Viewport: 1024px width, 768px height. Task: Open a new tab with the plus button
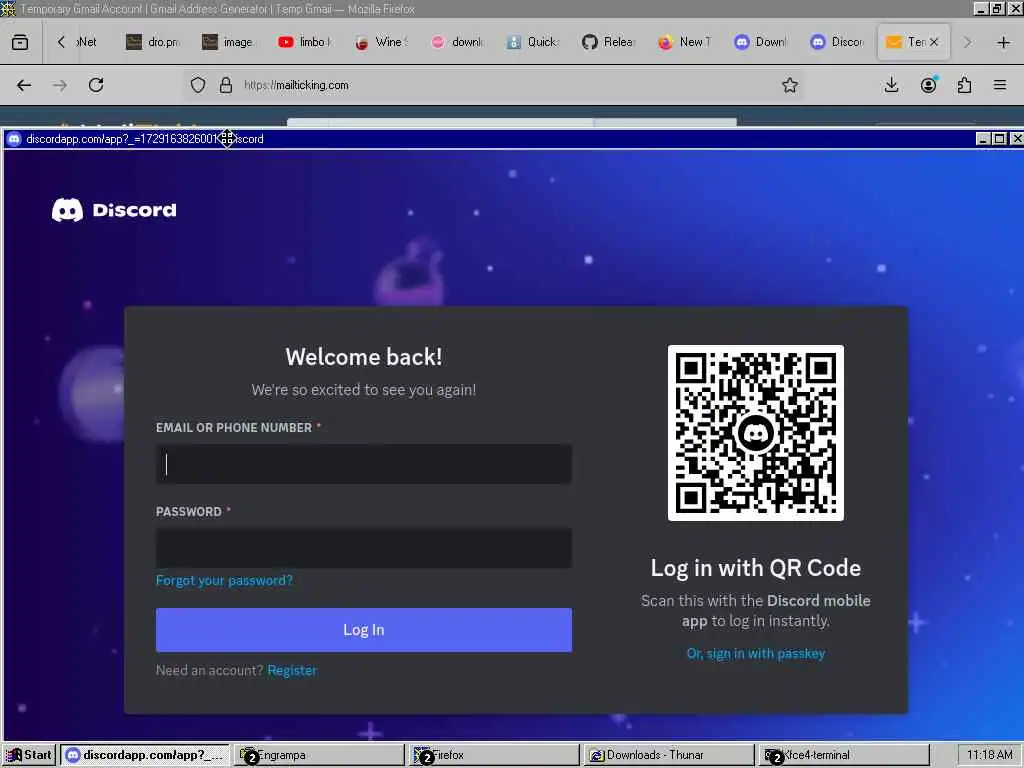click(x=1004, y=42)
